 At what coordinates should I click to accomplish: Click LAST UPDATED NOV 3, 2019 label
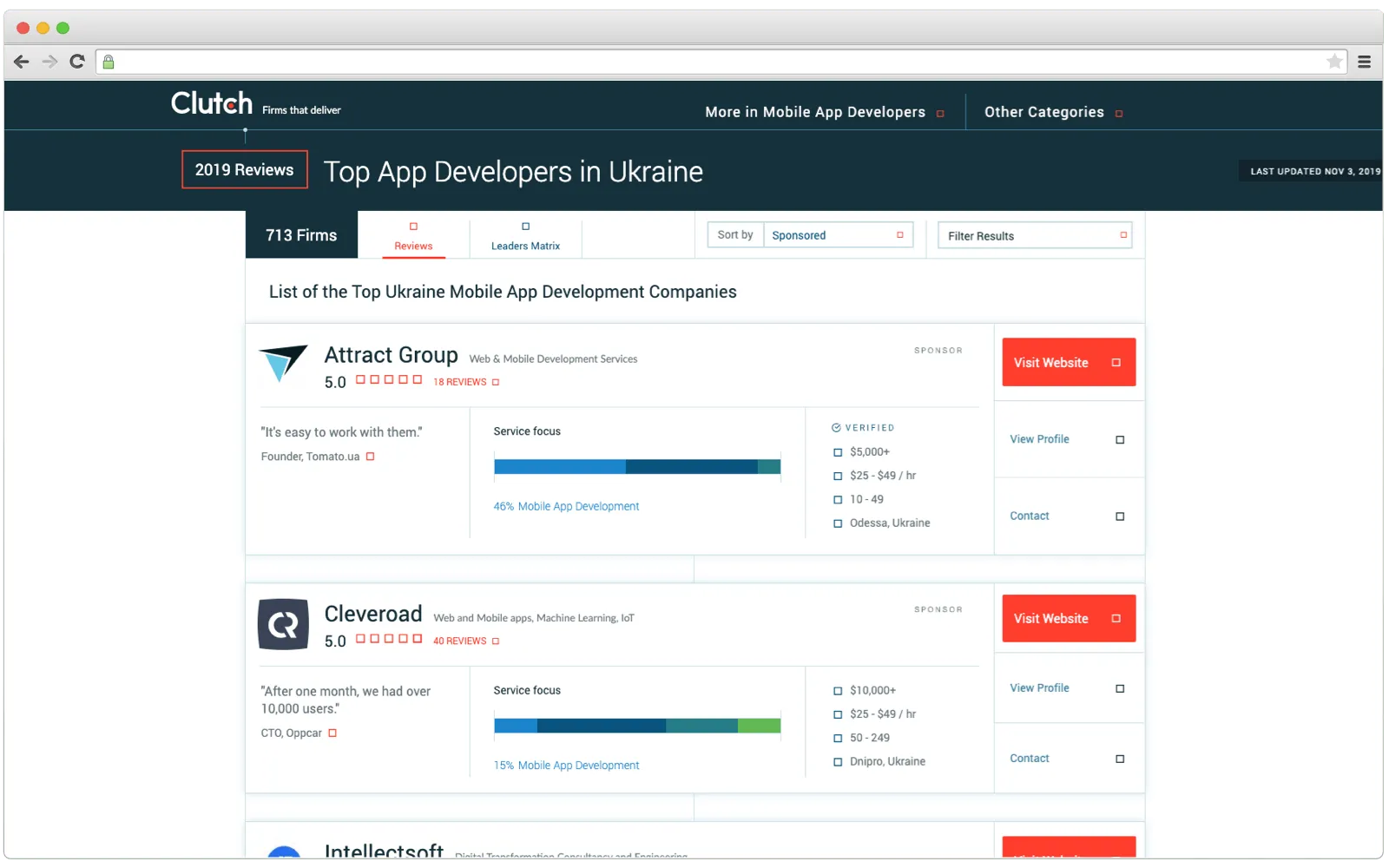click(1315, 172)
